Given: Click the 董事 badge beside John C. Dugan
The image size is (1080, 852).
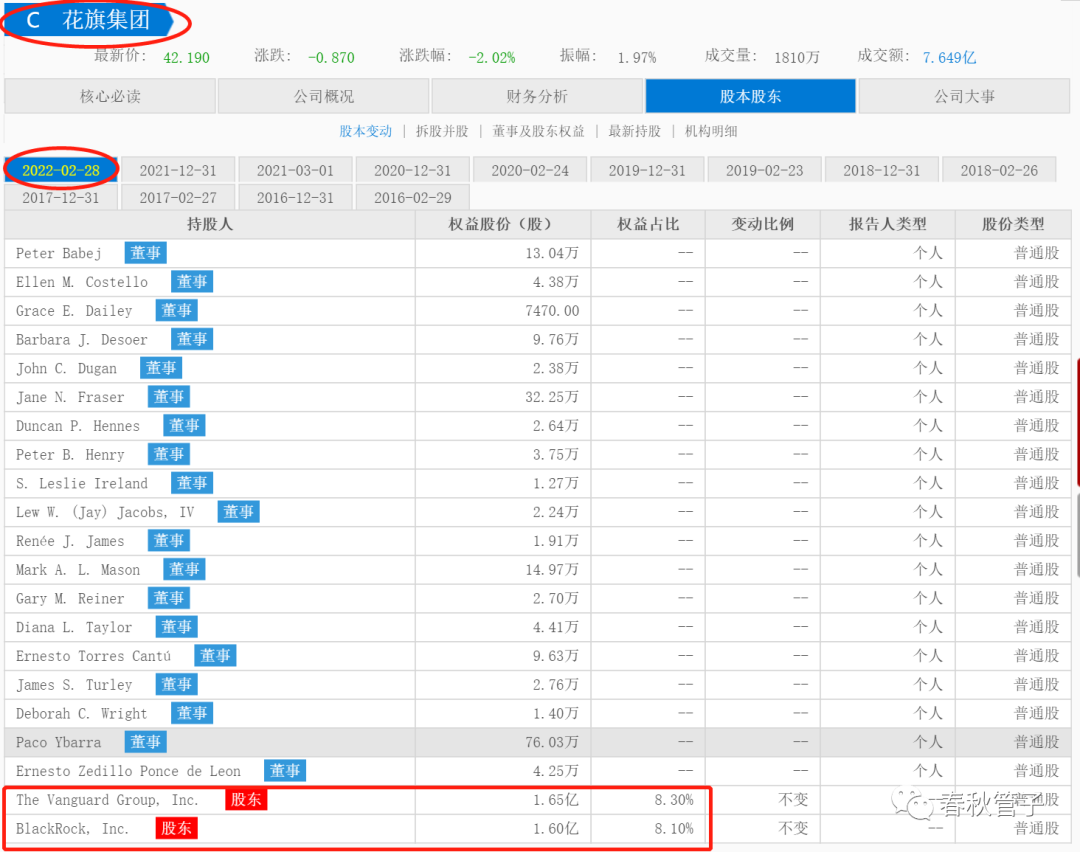Looking at the screenshot, I should coord(161,368).
